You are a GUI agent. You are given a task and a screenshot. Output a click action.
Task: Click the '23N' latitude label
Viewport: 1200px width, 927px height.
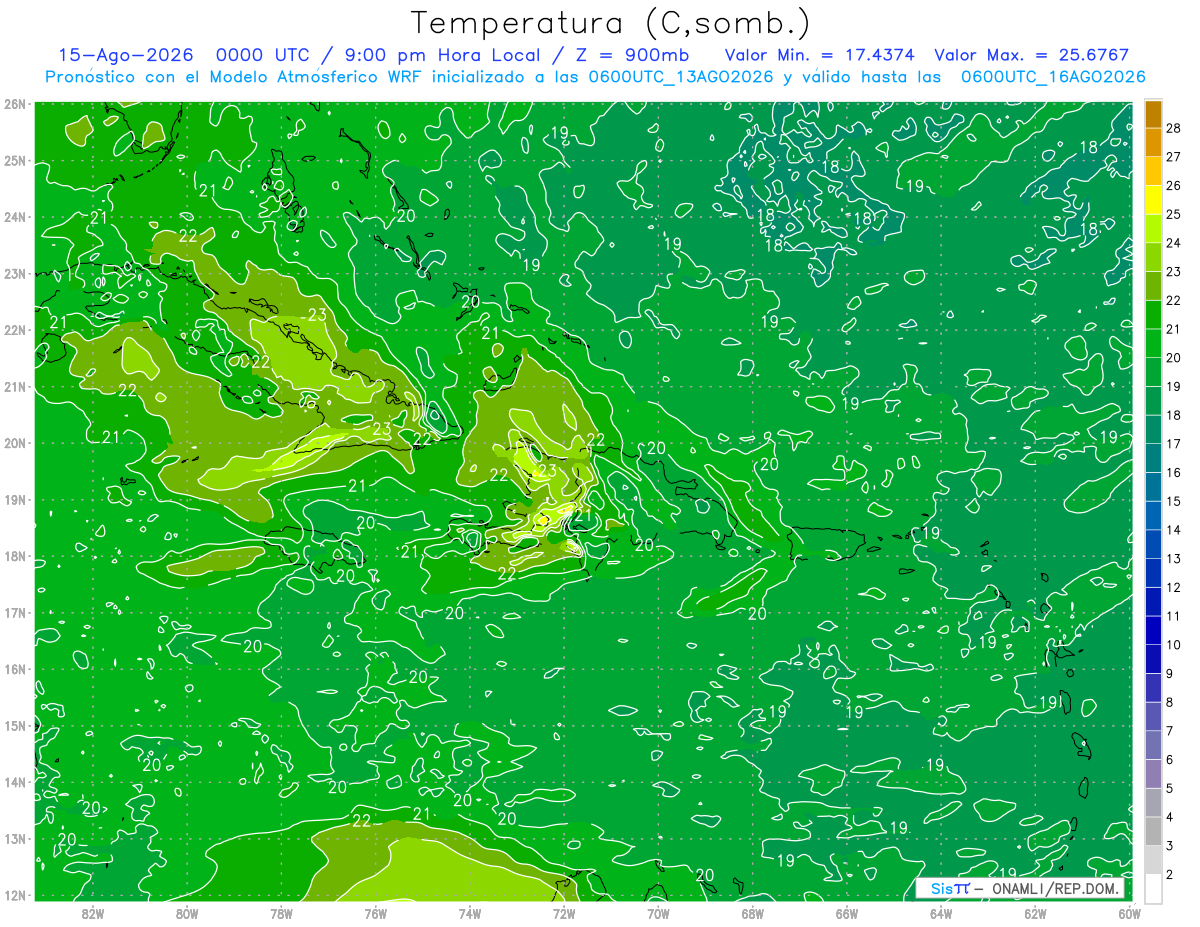tap(15, 273)
